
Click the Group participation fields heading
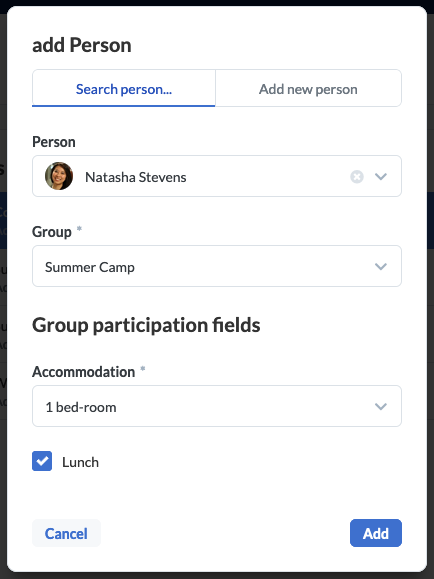click(146, 325)
